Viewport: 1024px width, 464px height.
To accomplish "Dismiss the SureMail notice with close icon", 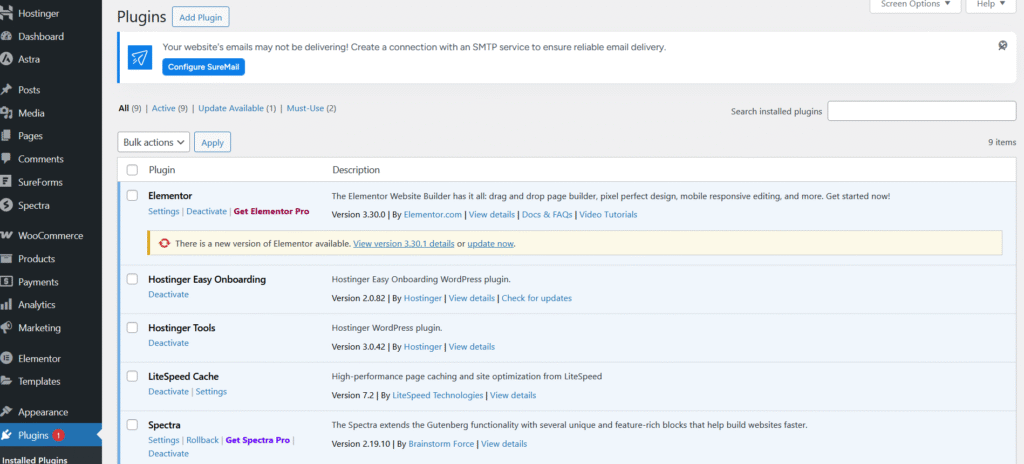I will click(x=1002, y=46).
